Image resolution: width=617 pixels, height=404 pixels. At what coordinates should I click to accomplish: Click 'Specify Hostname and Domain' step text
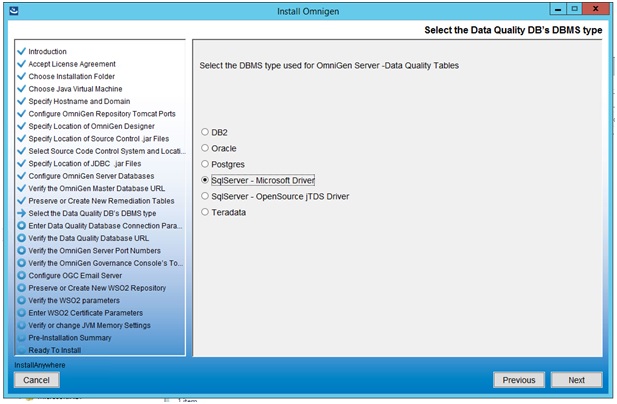pyautogui.click(x=79, y=101)
